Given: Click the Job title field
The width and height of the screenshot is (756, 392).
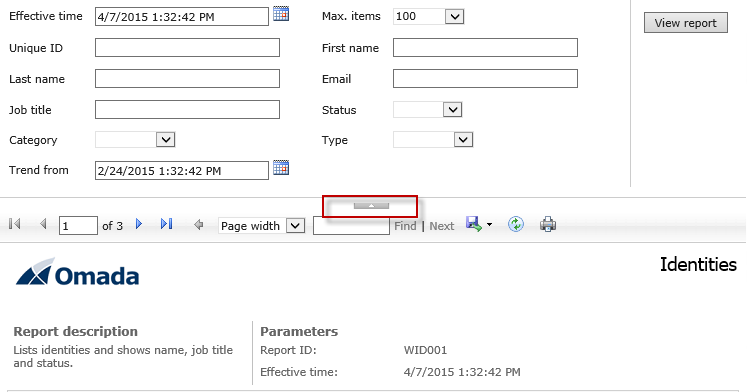Looking at the screenshot, I should coord(187,109).
